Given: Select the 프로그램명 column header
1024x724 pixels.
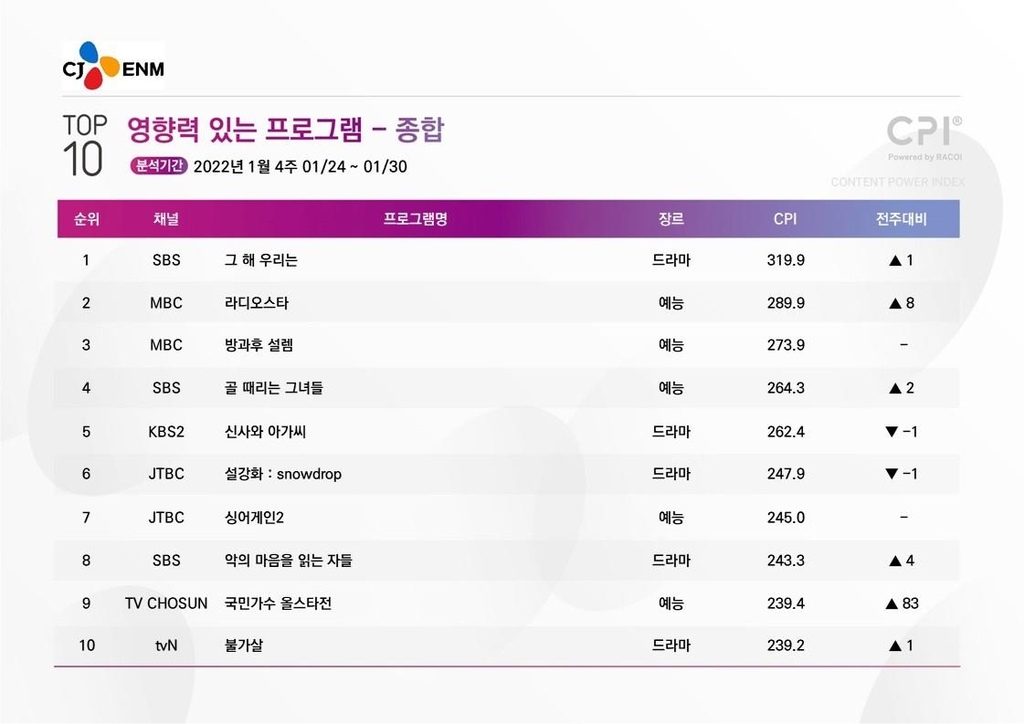Looking at the screenshot, I should (x=415, y=219).
